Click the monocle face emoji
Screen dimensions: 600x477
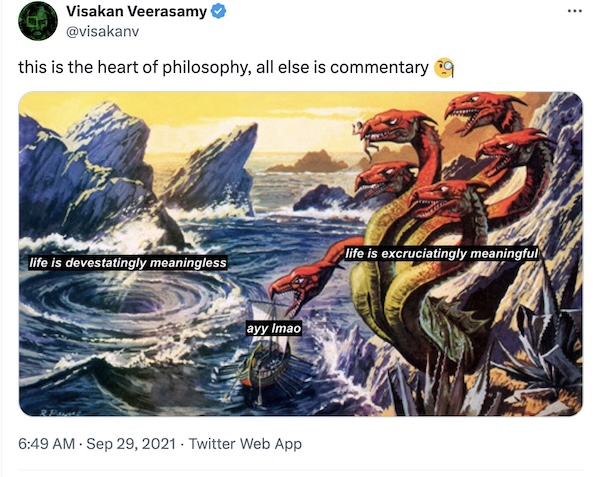coord(445,68)
